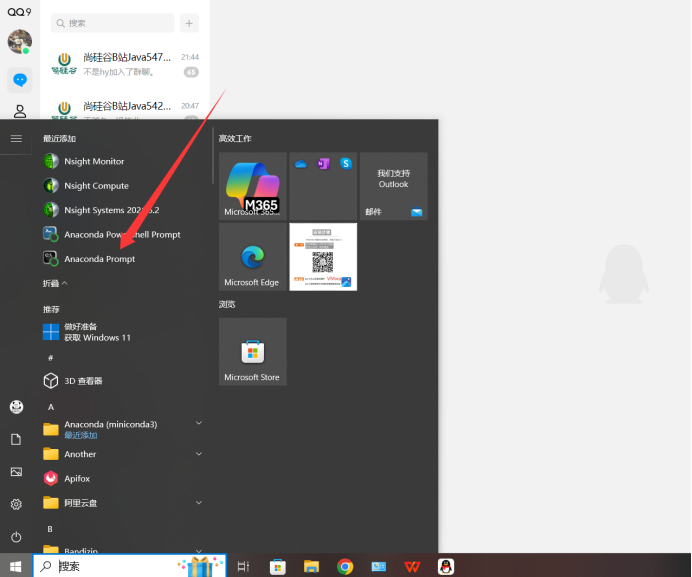Open Documents from Start sidebar
Image resolution: width=692 pixels, height=577 pixels.
click(16, 439)
